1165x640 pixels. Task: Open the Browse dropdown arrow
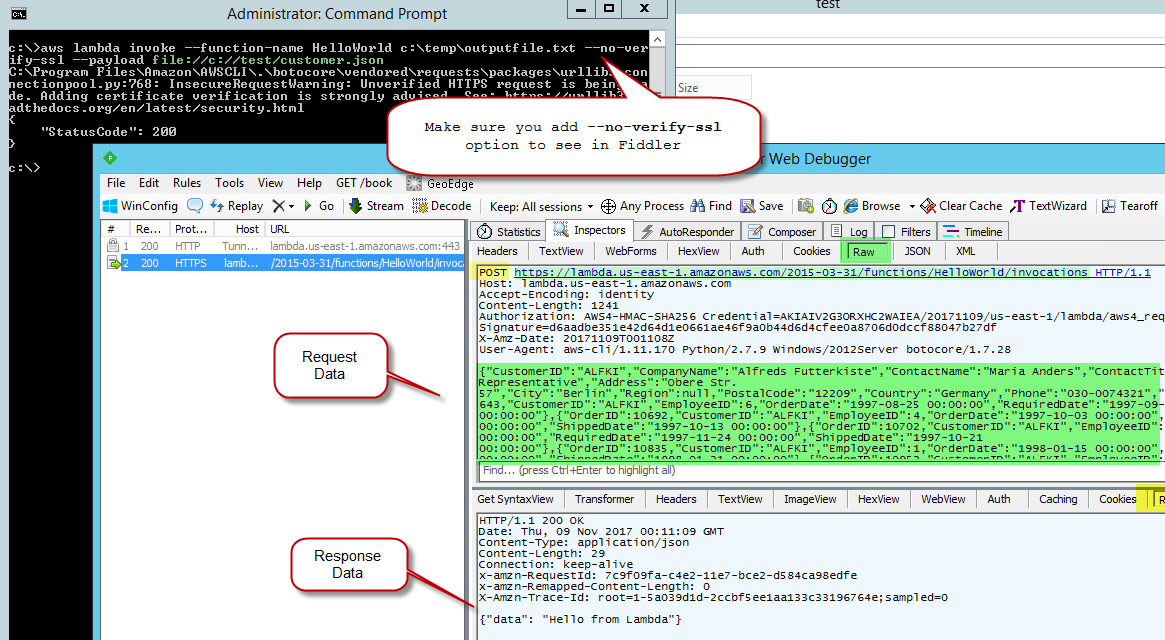click(912, 207)
